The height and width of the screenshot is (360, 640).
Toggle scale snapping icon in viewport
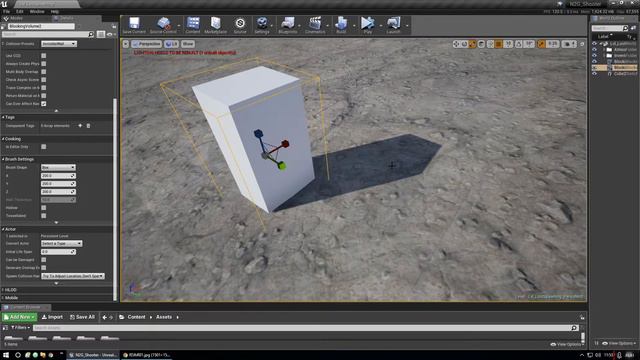[x=541, y=44]
